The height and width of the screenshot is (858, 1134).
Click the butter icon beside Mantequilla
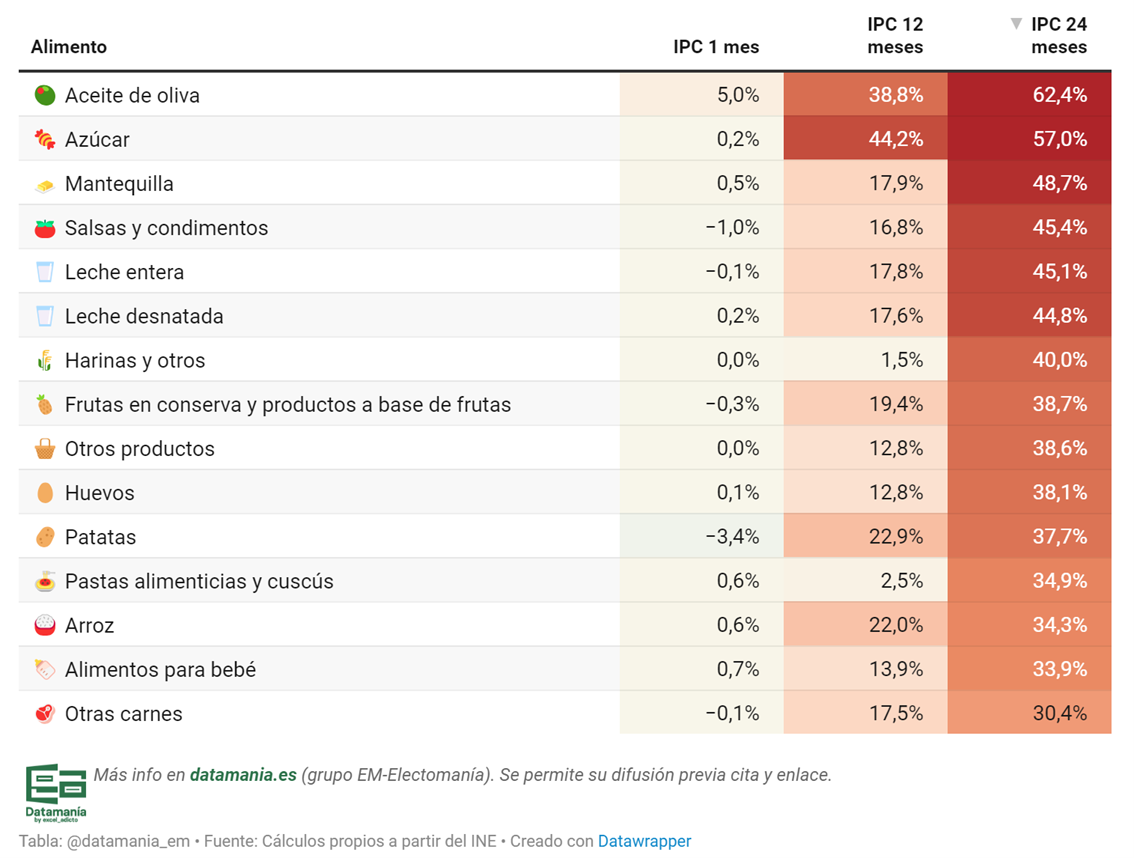pos(45,185)
